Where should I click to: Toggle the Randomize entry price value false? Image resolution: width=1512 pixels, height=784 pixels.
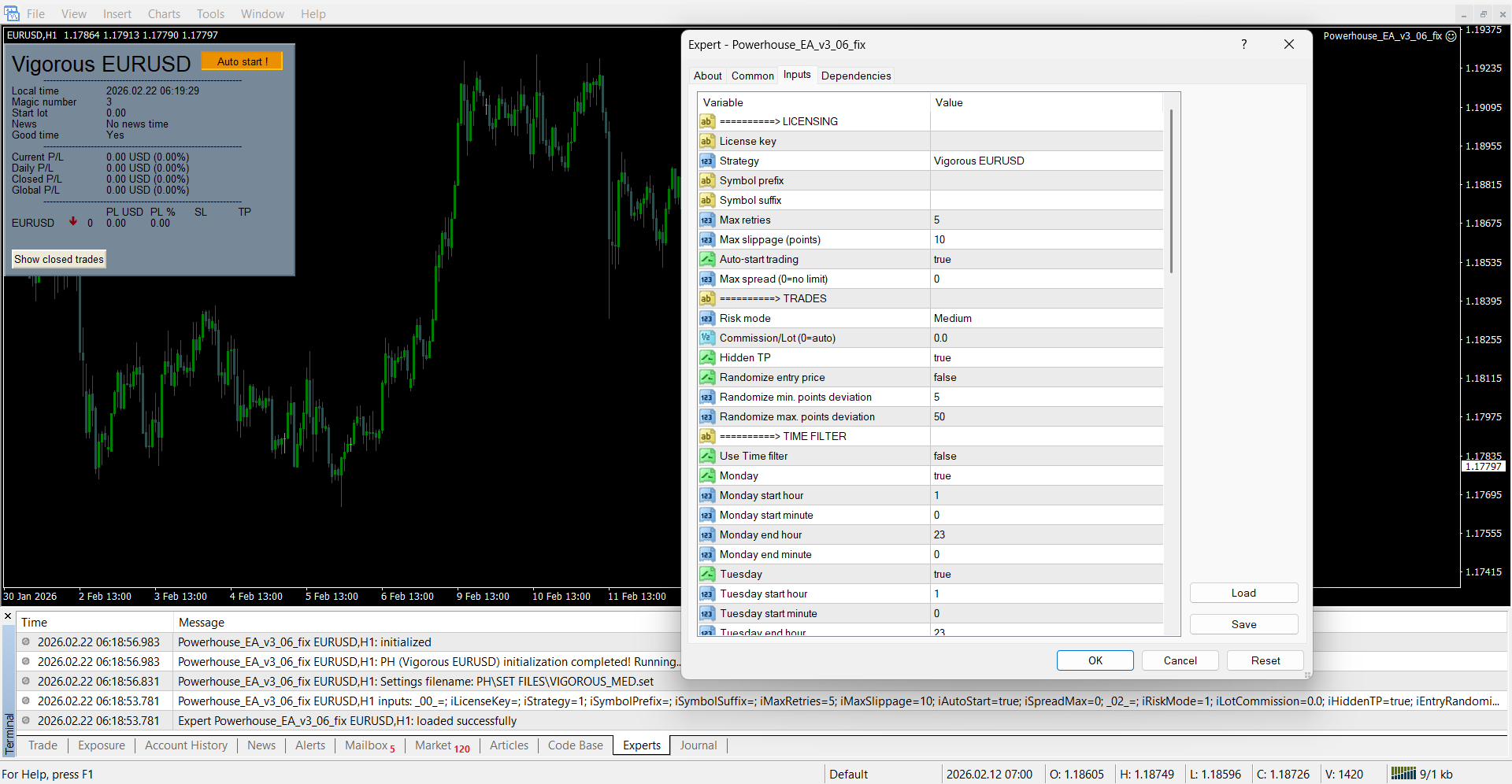pyautogui.click(x=1046, y=378)
